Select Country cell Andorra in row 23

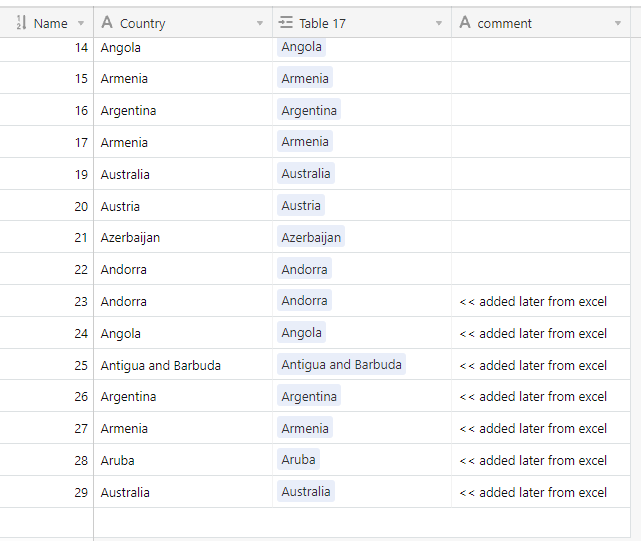183,301
